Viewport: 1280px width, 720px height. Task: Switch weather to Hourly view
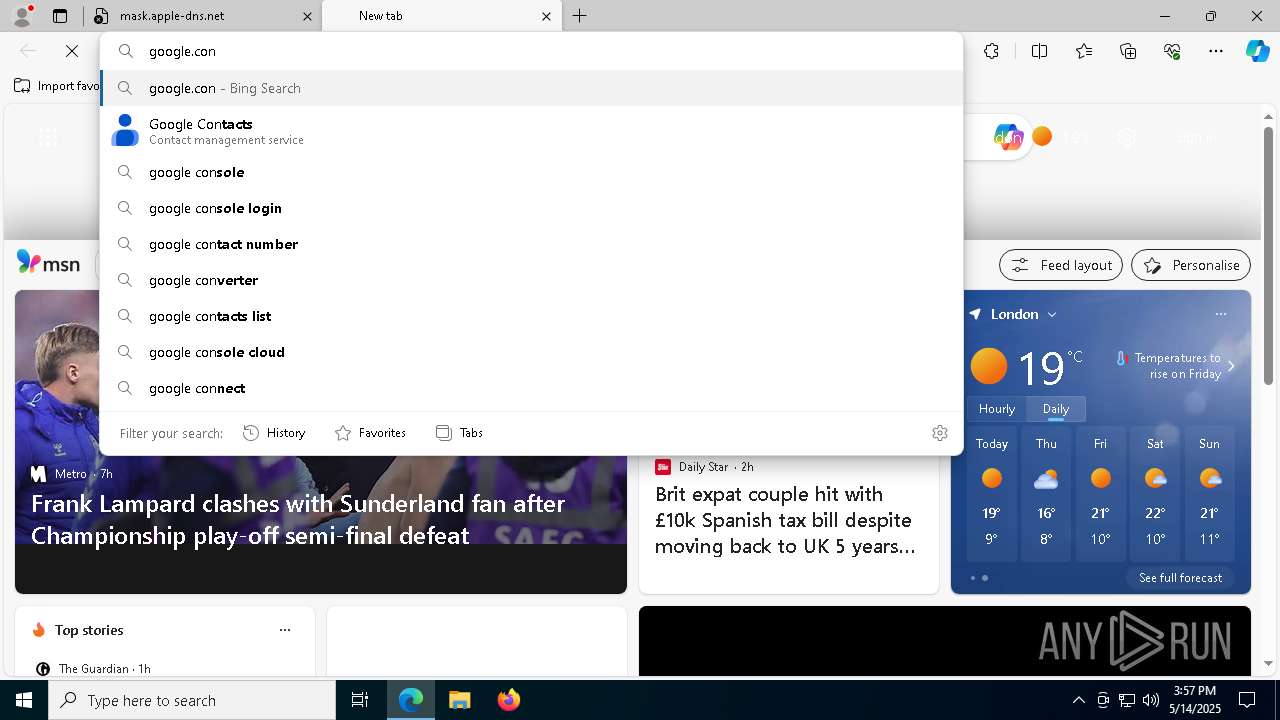997,408
